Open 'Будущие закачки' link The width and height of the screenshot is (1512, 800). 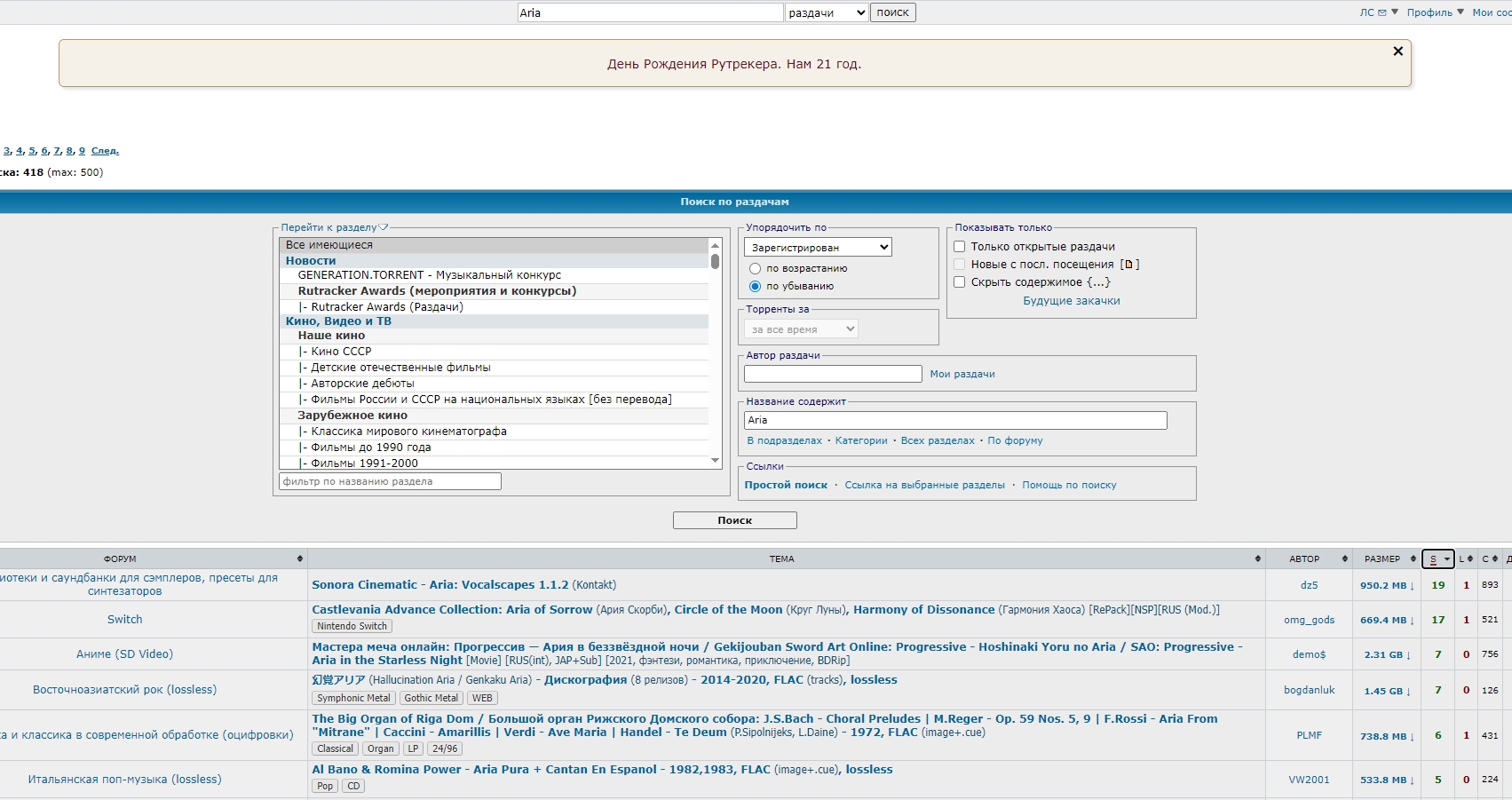point(1071,301)
